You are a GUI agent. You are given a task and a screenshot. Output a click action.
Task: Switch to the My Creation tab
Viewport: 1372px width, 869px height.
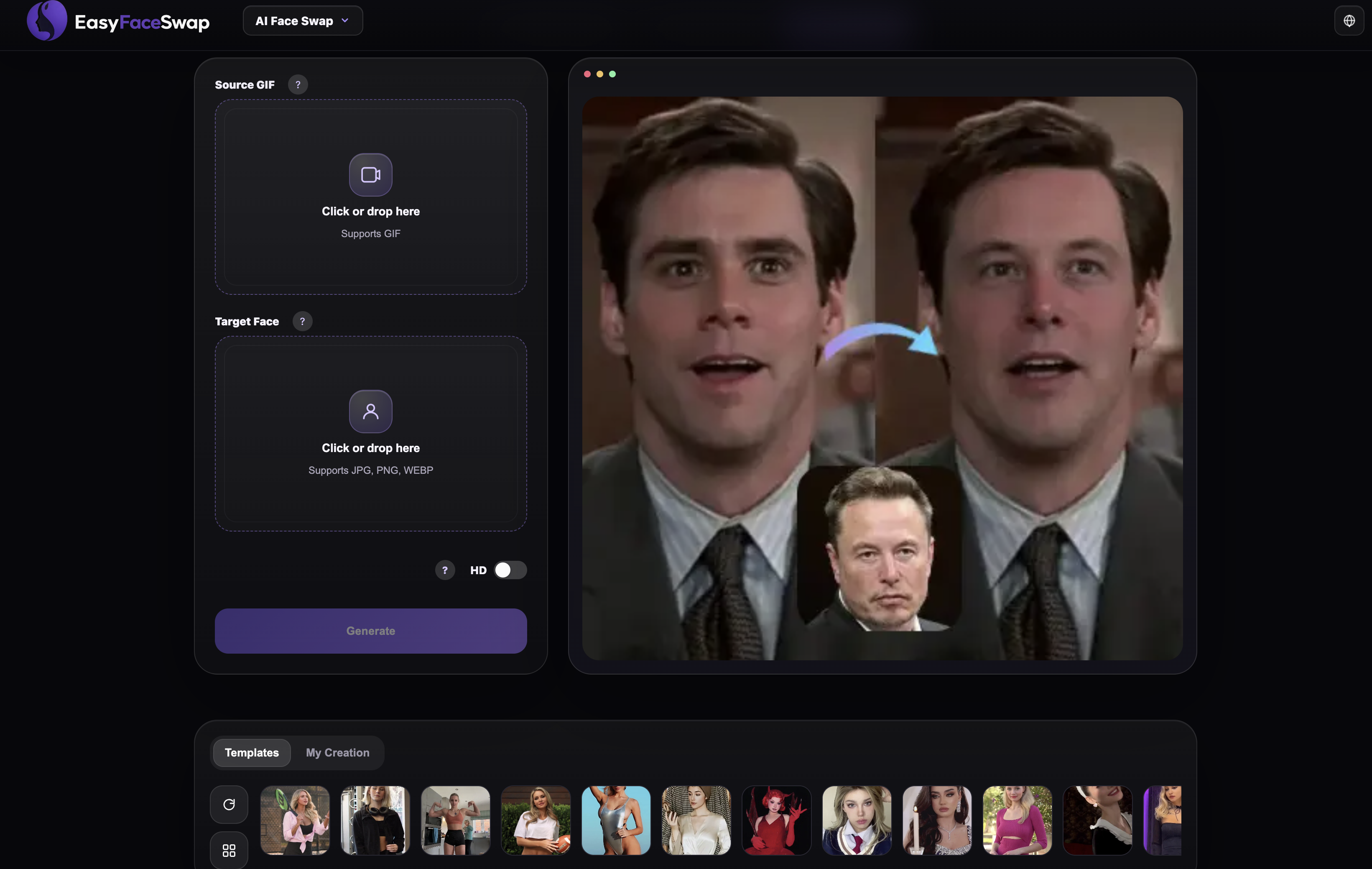click(337, 752)
